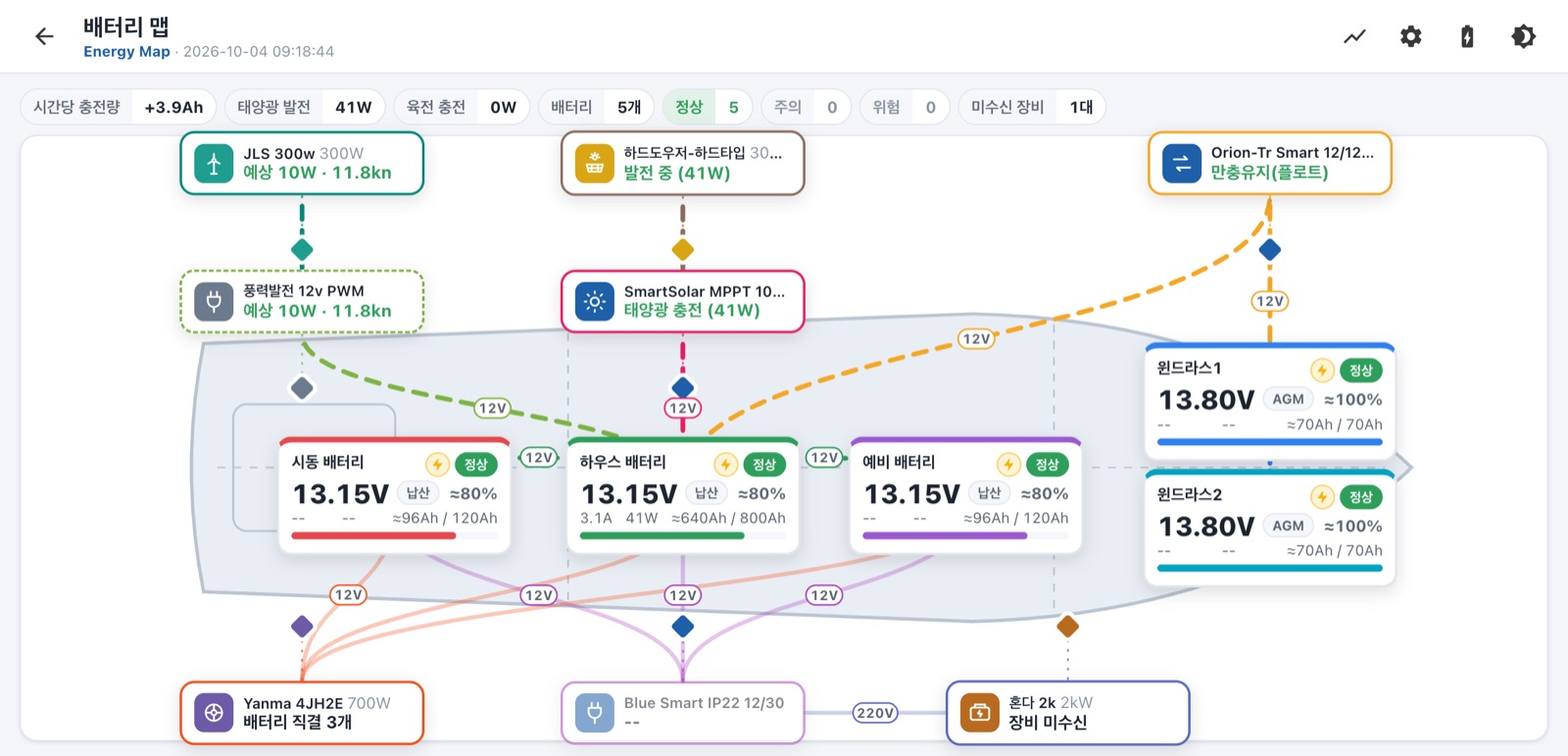Click the solar panel icon on 하드도우저 card
The width and height of the screenshot is (1568, 756).
point(595,164)
